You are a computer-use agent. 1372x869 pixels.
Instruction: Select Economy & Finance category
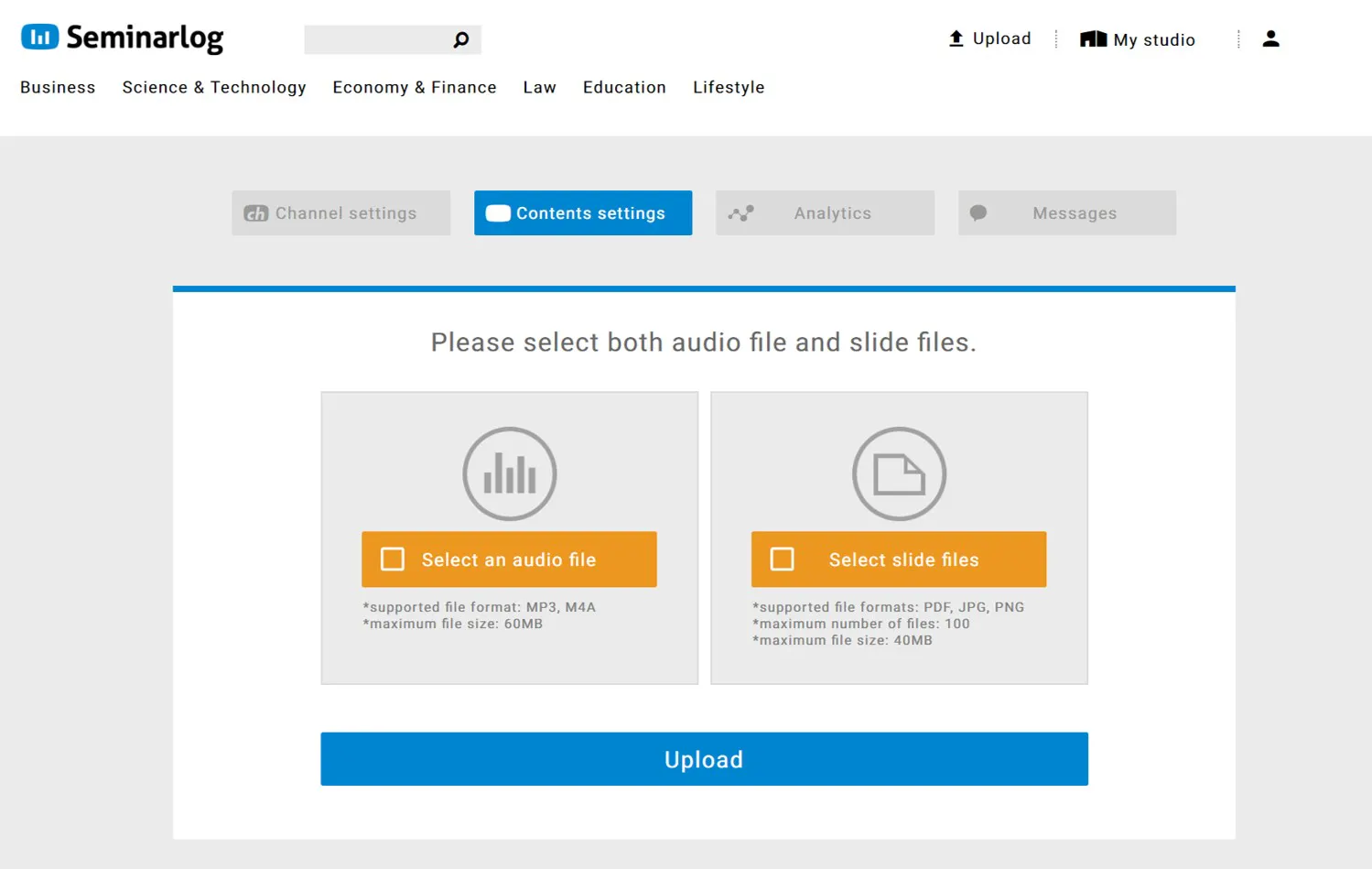point(415,87)
